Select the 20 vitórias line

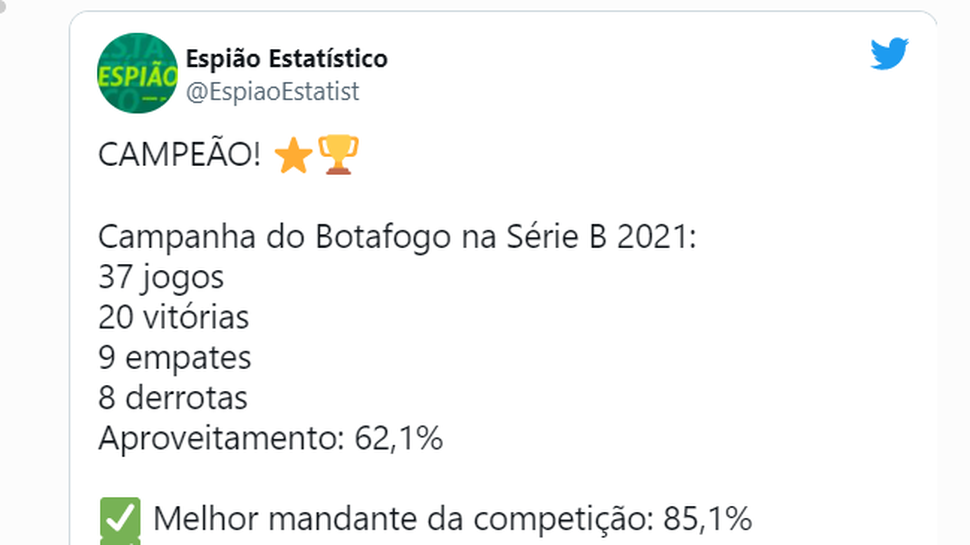click(x=173, y=317)
